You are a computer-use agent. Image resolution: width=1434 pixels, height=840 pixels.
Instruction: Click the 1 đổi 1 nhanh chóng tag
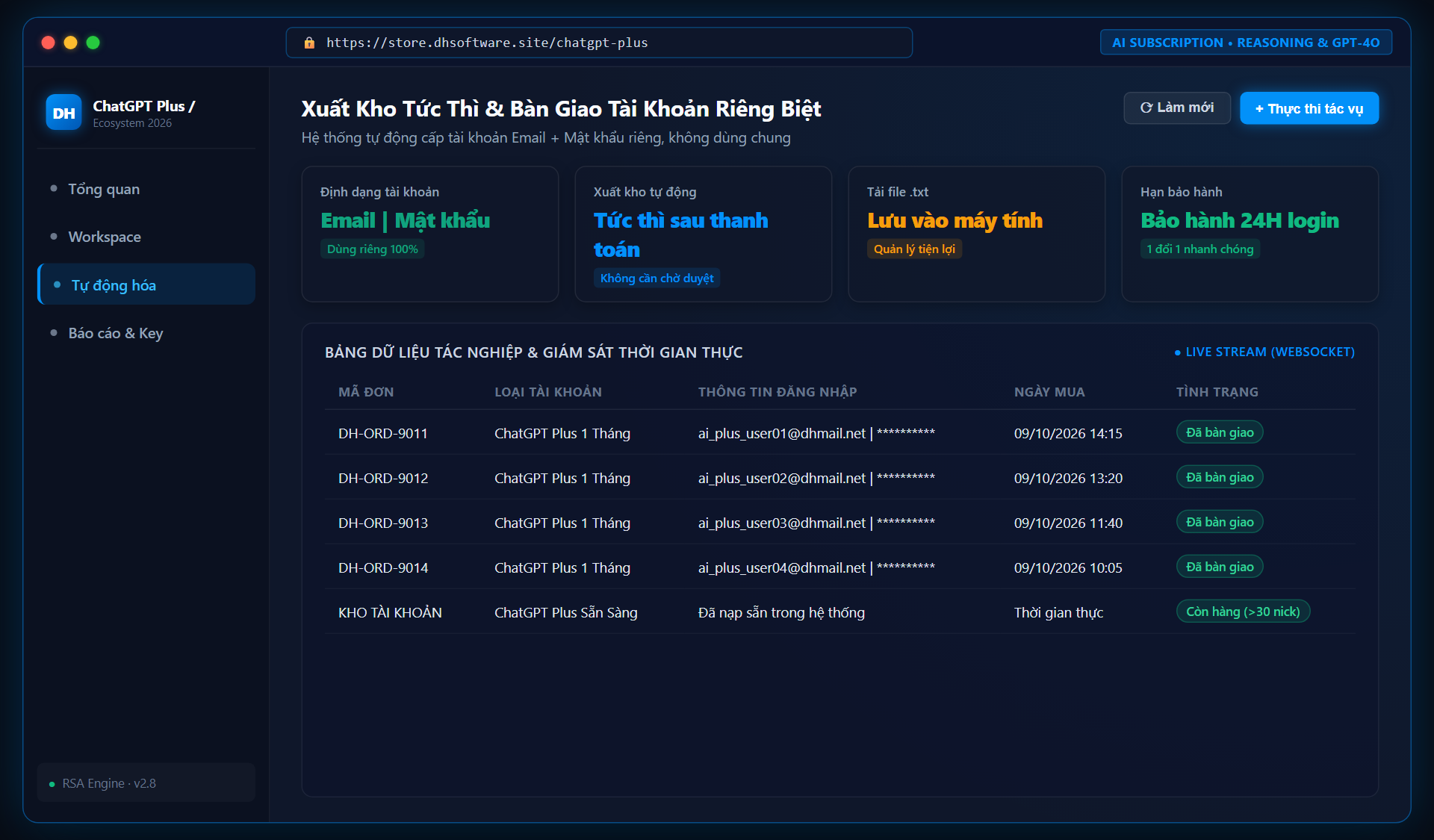point(1200,249)
